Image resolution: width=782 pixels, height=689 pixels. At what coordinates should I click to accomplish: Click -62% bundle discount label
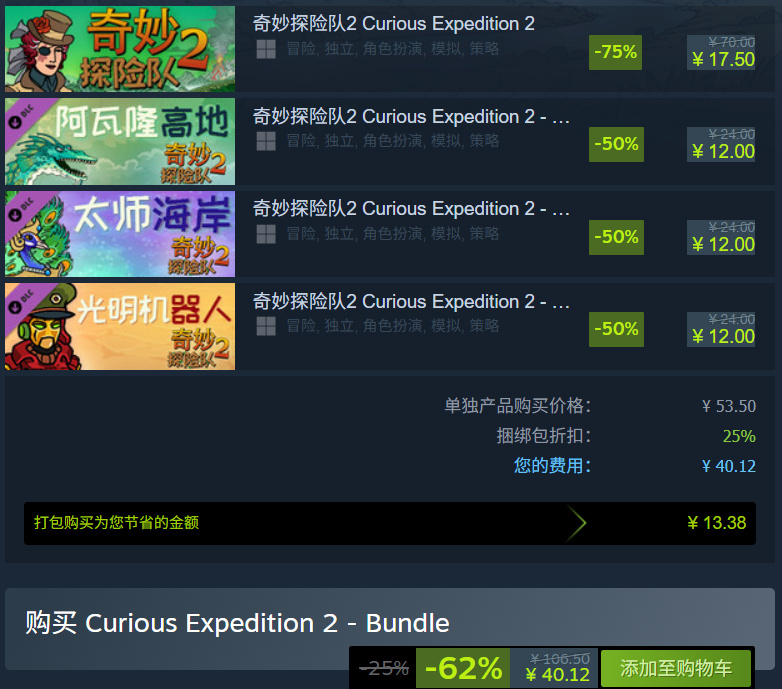tap(463, 668)
